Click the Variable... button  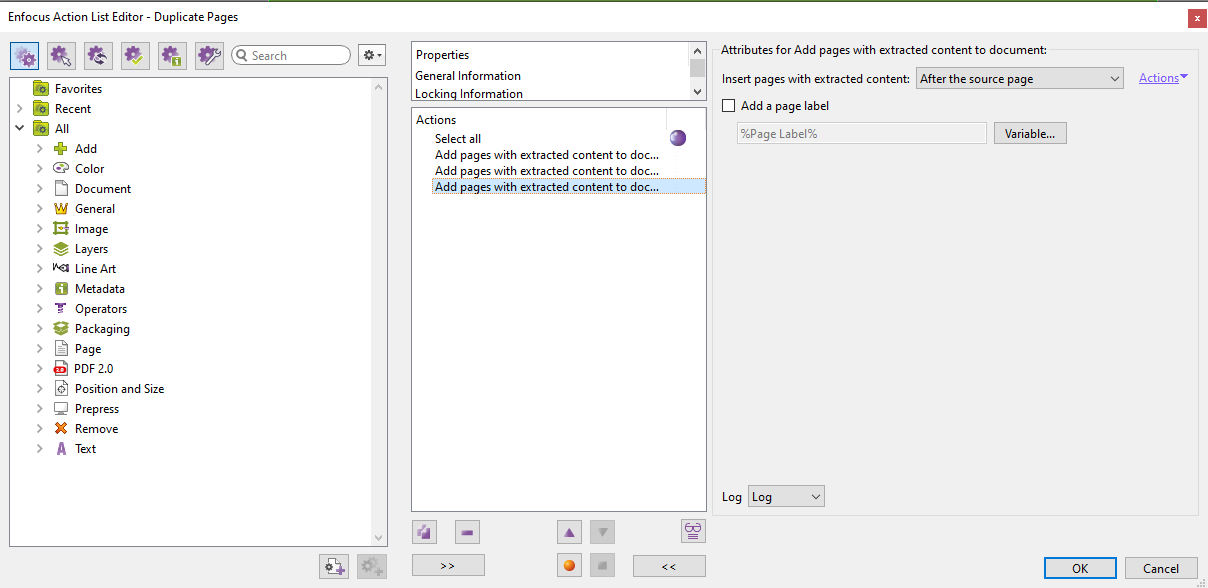click(1030, 133)
